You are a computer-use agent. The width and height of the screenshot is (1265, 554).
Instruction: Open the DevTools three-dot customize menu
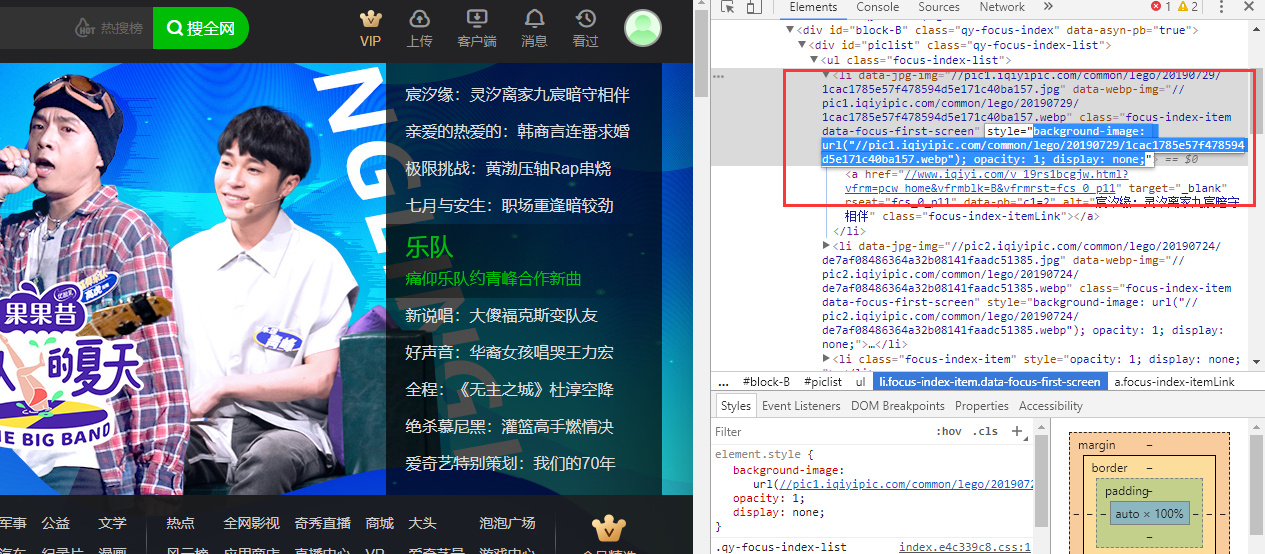point(1221,7)
